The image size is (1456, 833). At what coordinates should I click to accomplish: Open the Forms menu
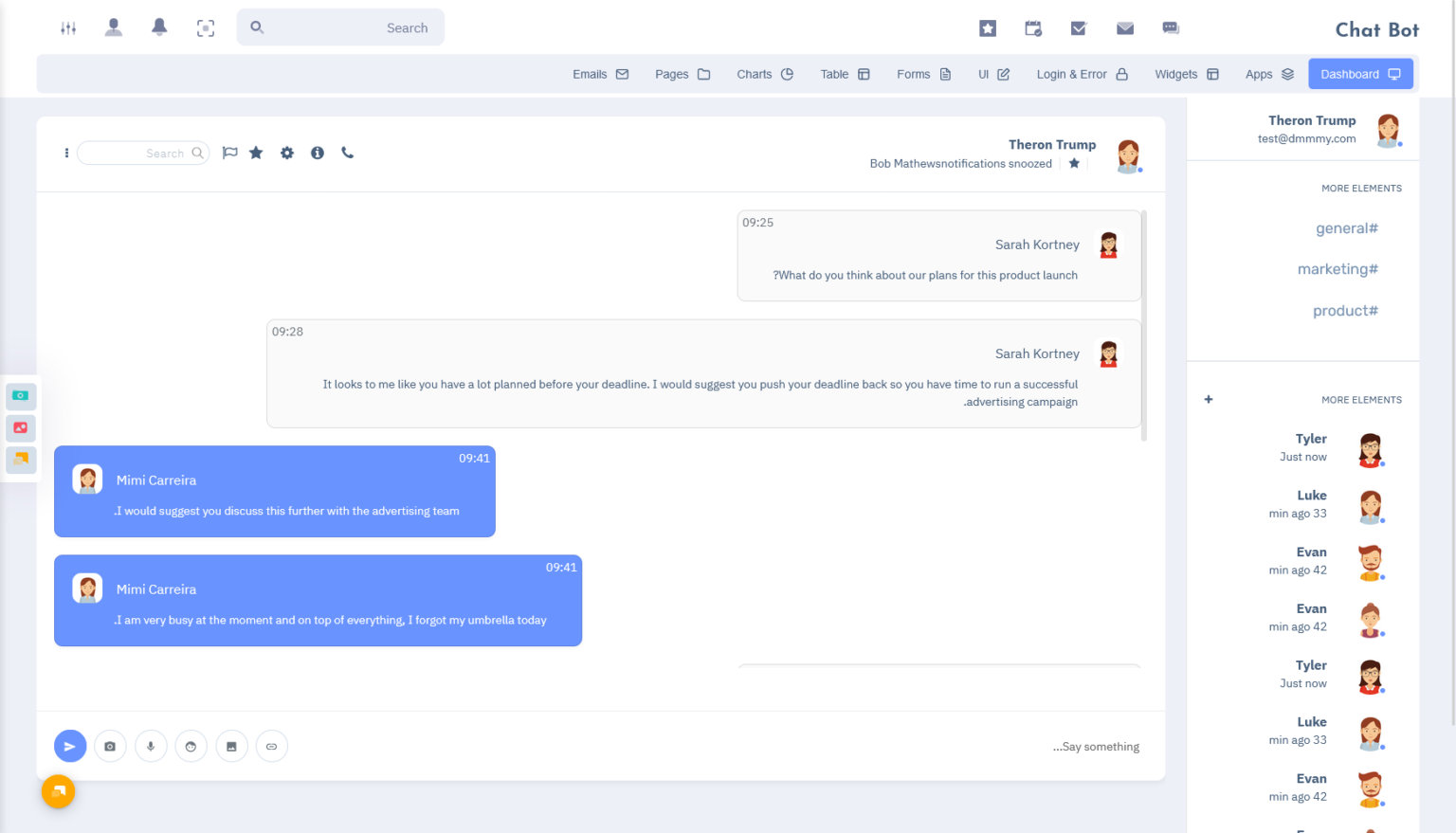point(923,74)
